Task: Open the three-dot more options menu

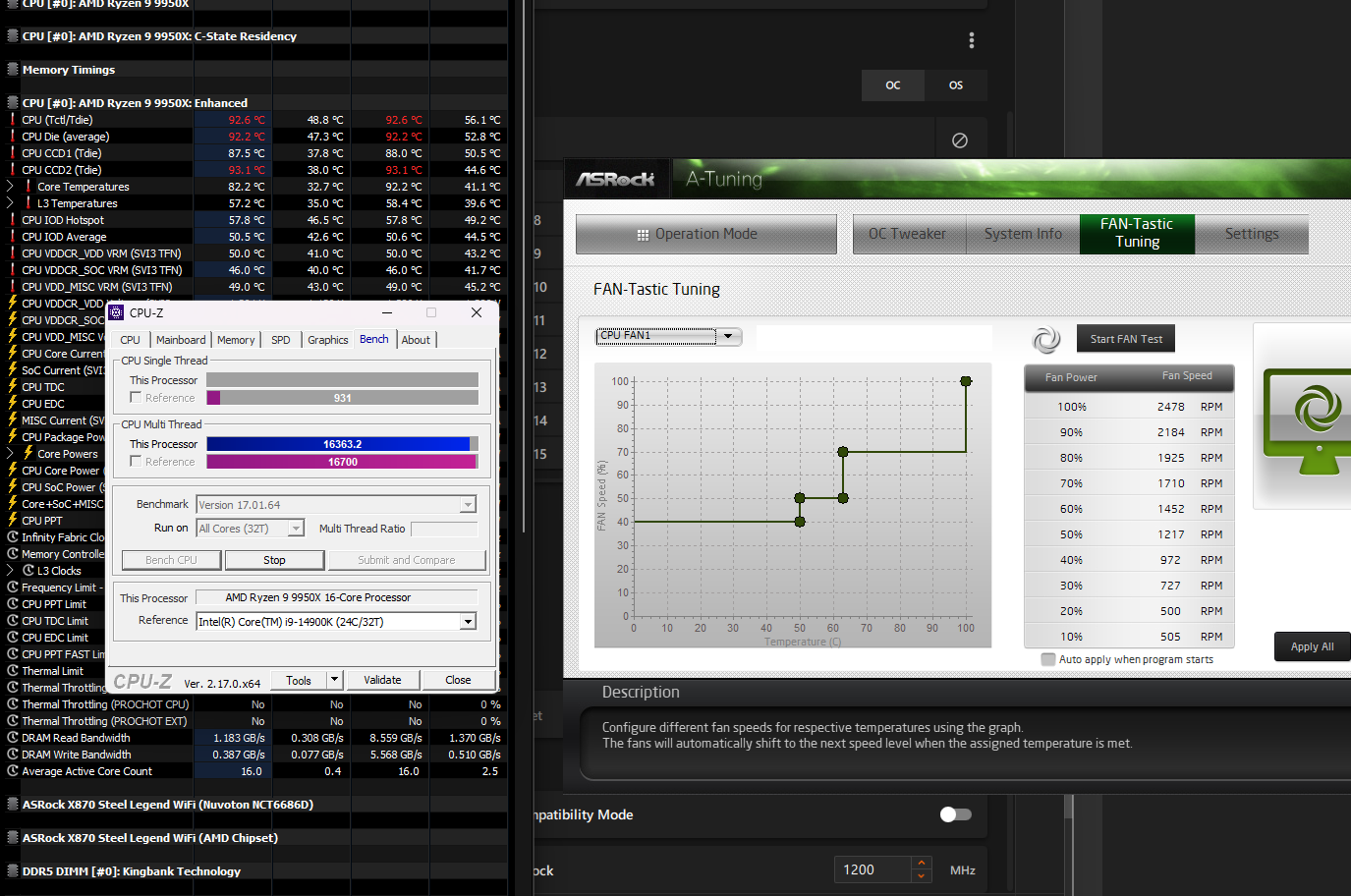Action: (x=972, y=40)
